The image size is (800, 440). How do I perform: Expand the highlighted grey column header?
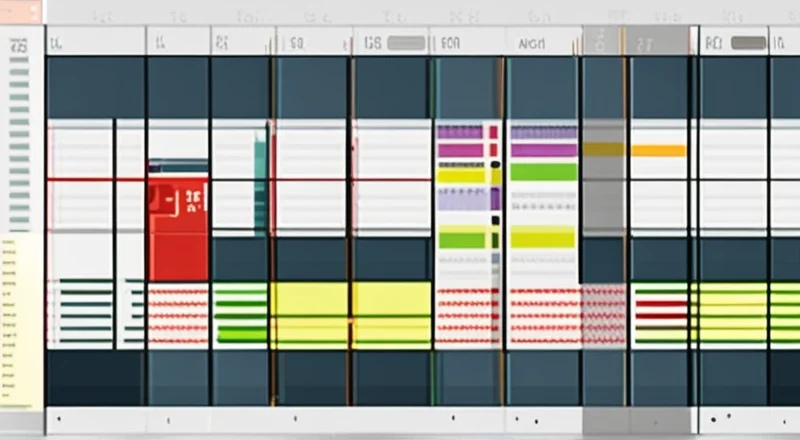[603, 43]
